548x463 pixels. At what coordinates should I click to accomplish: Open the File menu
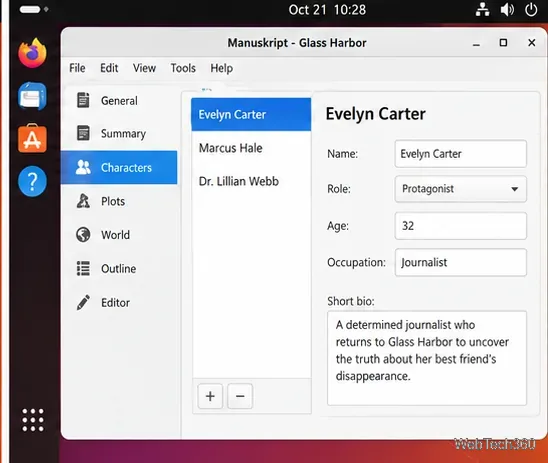[x=77, y=68]
